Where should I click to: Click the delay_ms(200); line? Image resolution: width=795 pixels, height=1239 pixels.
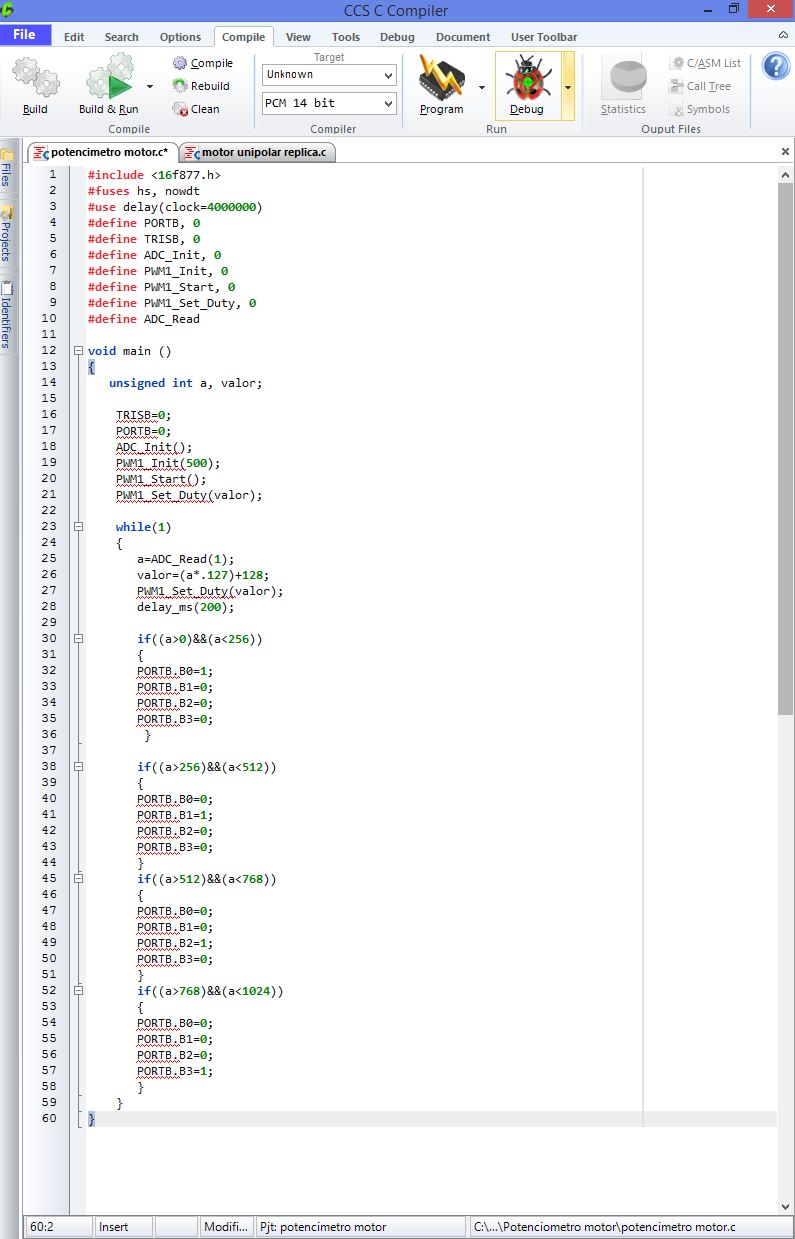click(186, 607)
